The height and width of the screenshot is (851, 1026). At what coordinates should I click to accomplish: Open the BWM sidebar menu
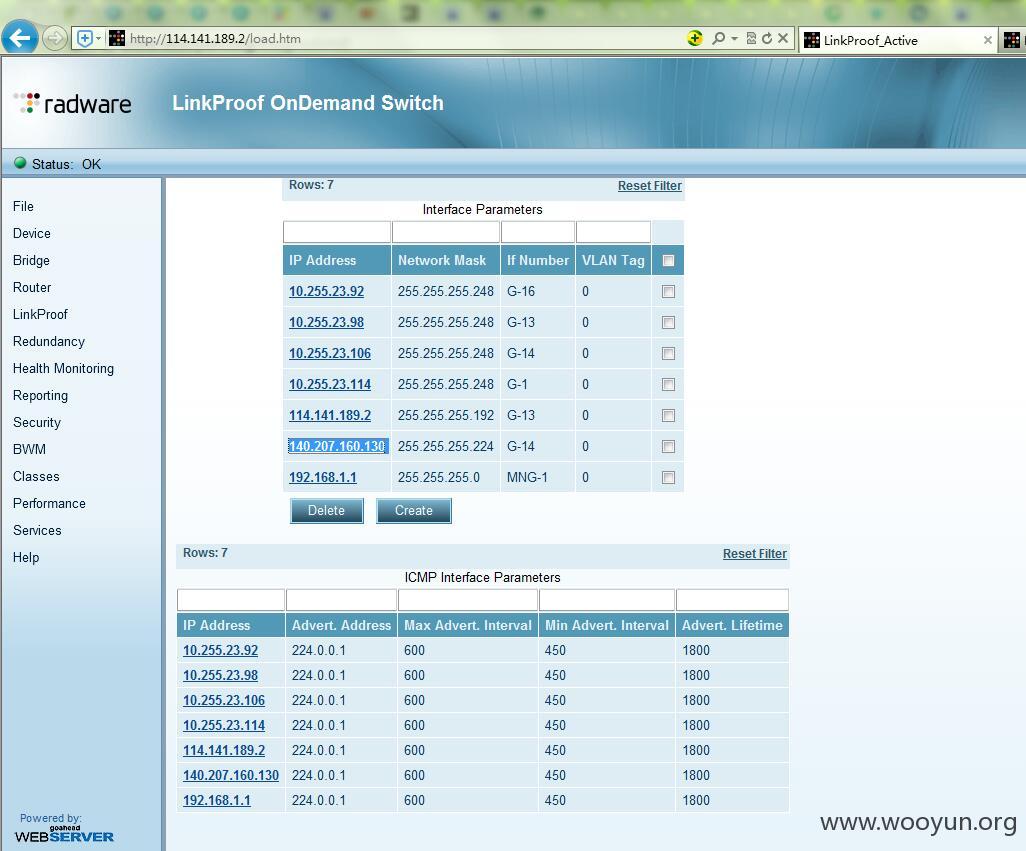[29, 449]
